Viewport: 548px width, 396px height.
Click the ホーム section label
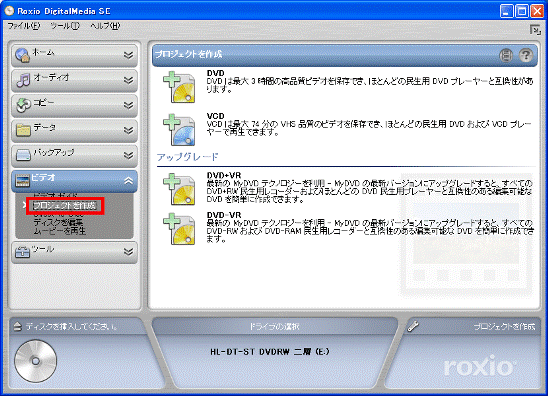tap(44, 52)
